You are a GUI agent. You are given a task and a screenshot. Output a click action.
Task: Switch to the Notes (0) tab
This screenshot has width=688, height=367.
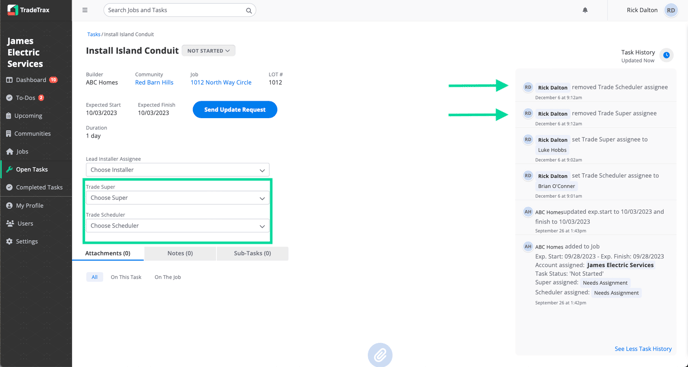click(x=180, y=253)
